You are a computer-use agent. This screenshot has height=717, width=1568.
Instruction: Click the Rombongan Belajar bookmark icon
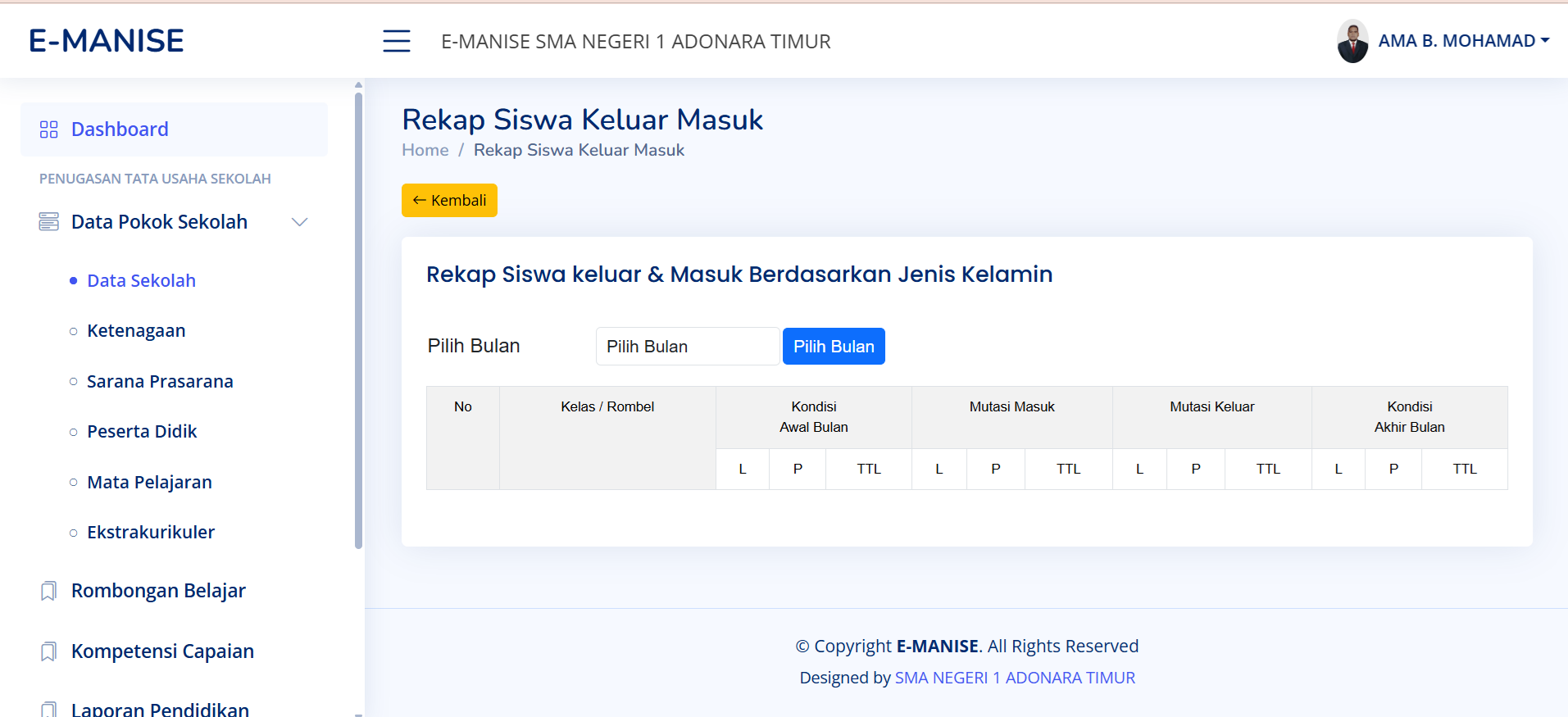pyautogui.click(x=49, y=591)
